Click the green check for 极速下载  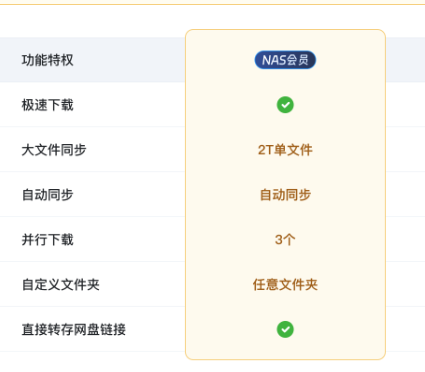(285, 105)
